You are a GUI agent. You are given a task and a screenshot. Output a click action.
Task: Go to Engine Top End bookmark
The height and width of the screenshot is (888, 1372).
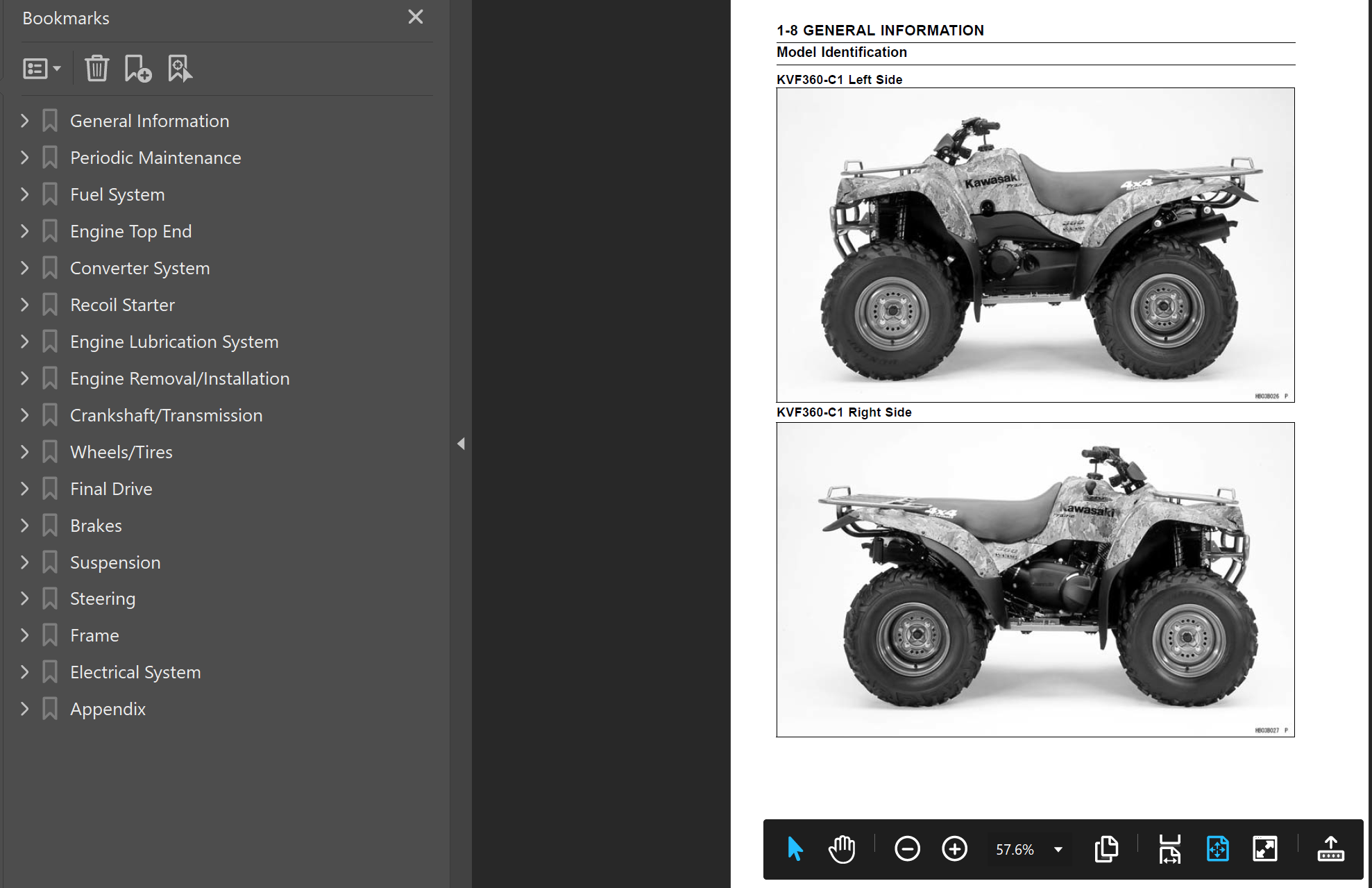pyautogui.click(x=130, y=231)
